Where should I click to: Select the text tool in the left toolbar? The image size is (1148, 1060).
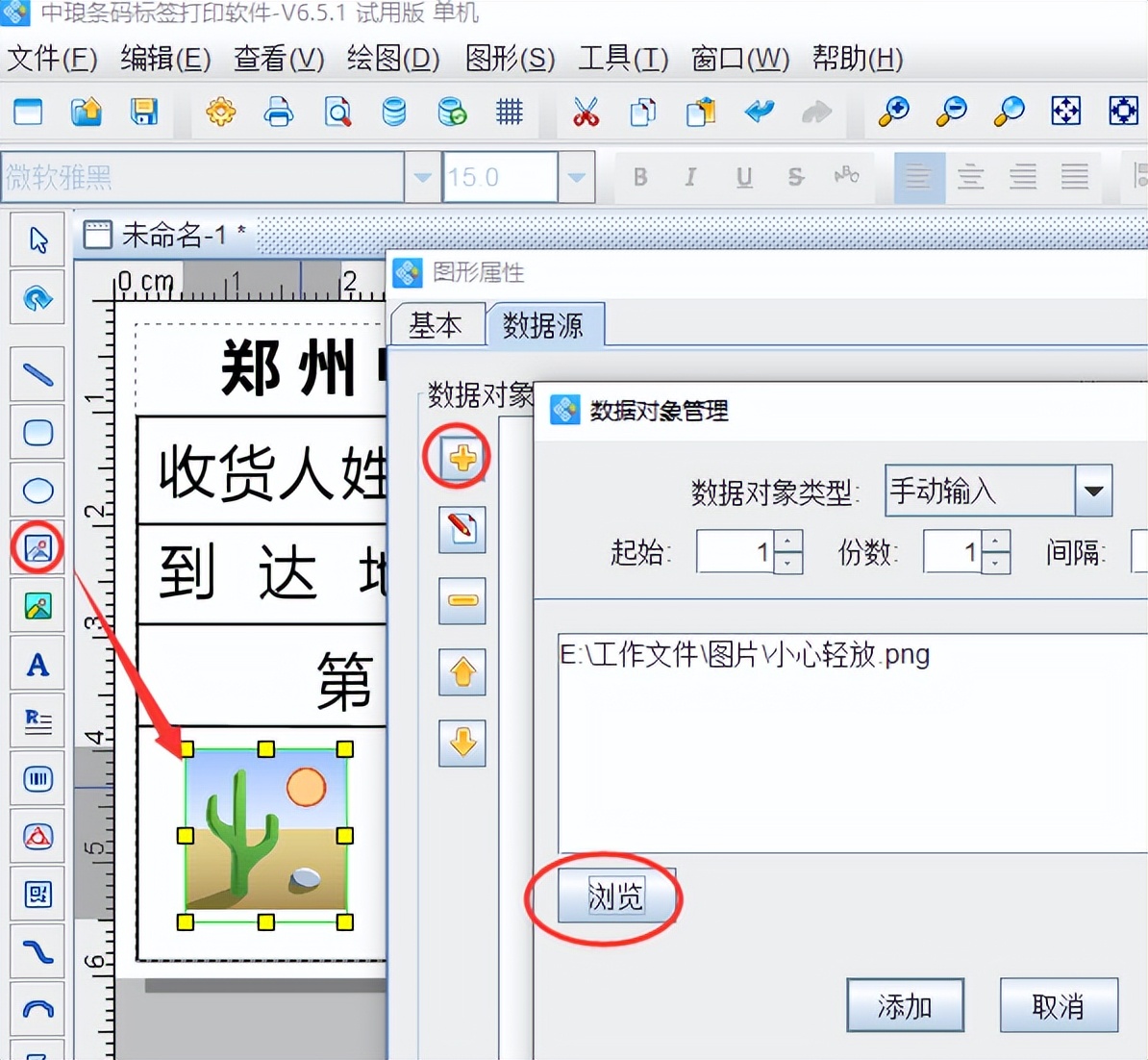(x=37, y=663)
